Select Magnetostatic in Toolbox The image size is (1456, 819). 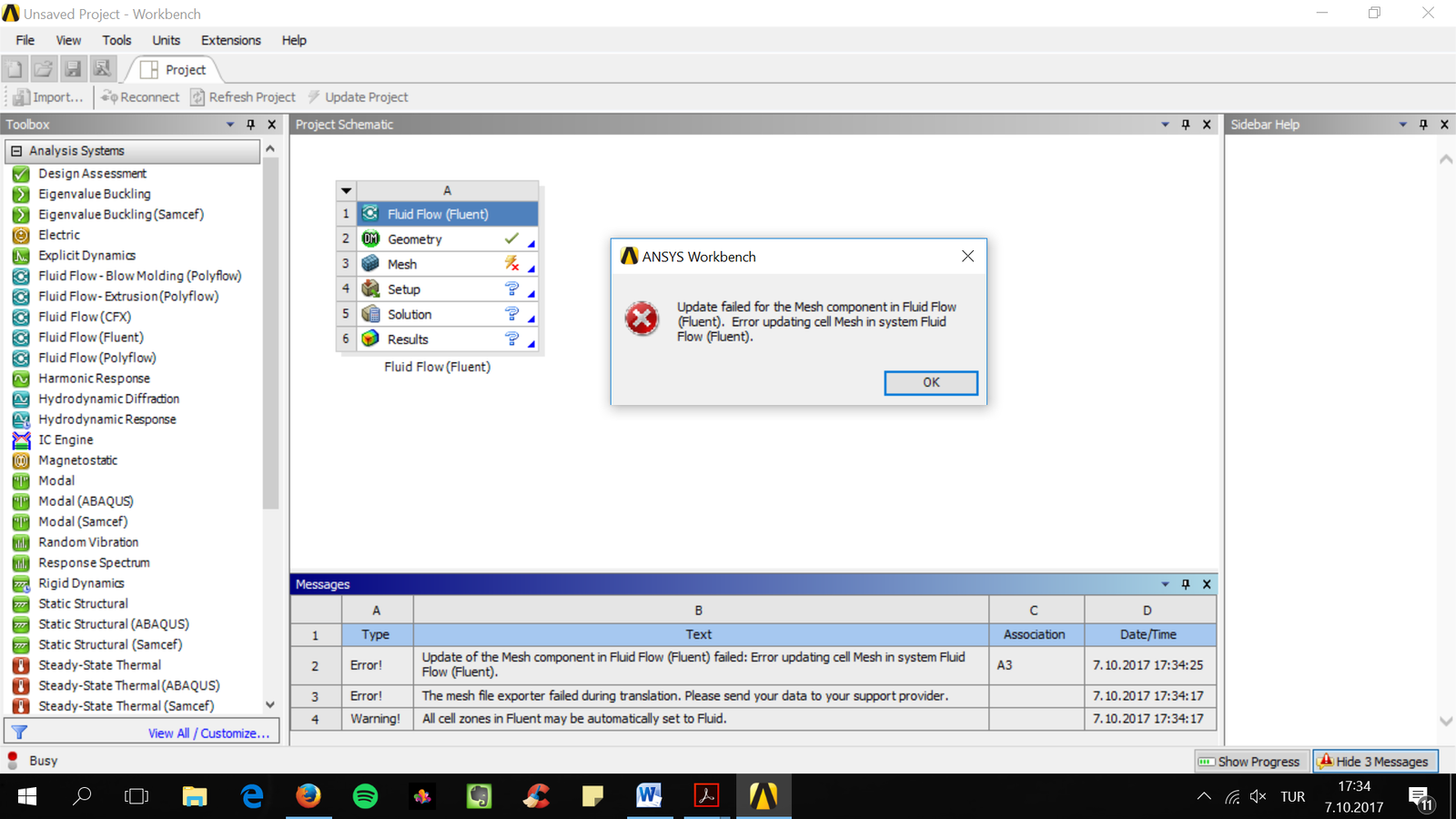[77, 460]
